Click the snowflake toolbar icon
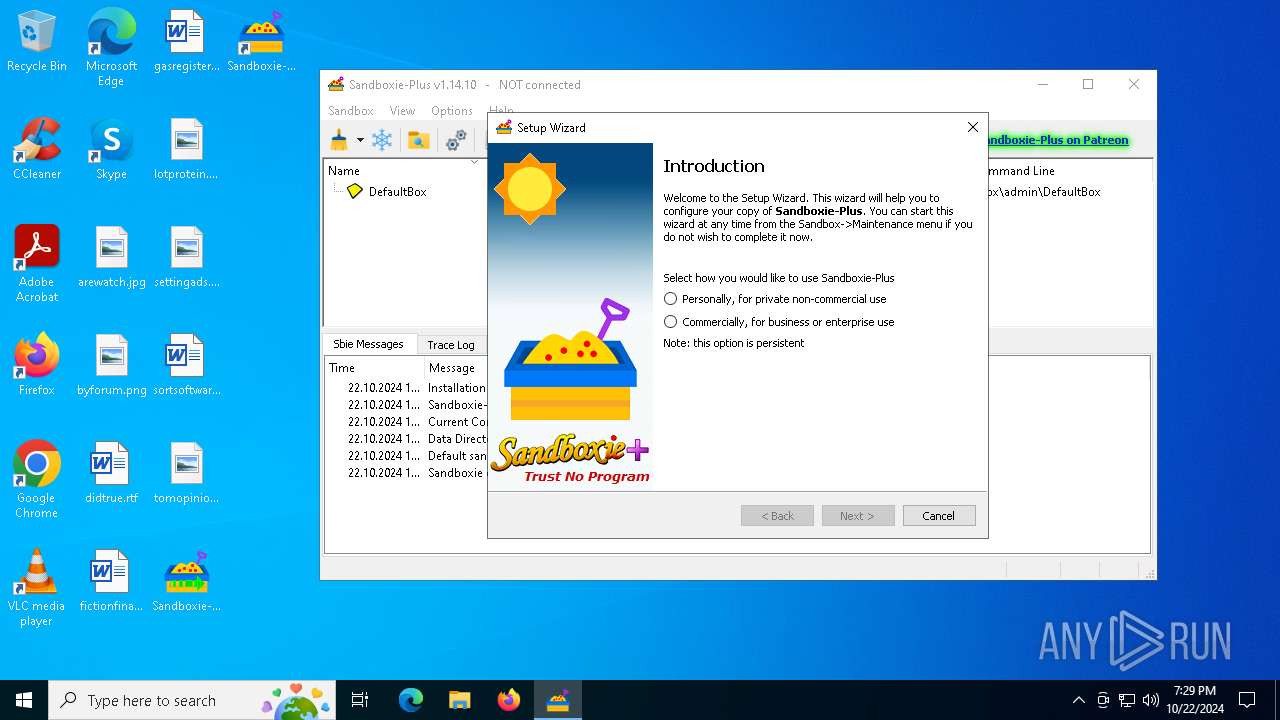This screenshot has width=1280, height=720. [x=382, y=141]
